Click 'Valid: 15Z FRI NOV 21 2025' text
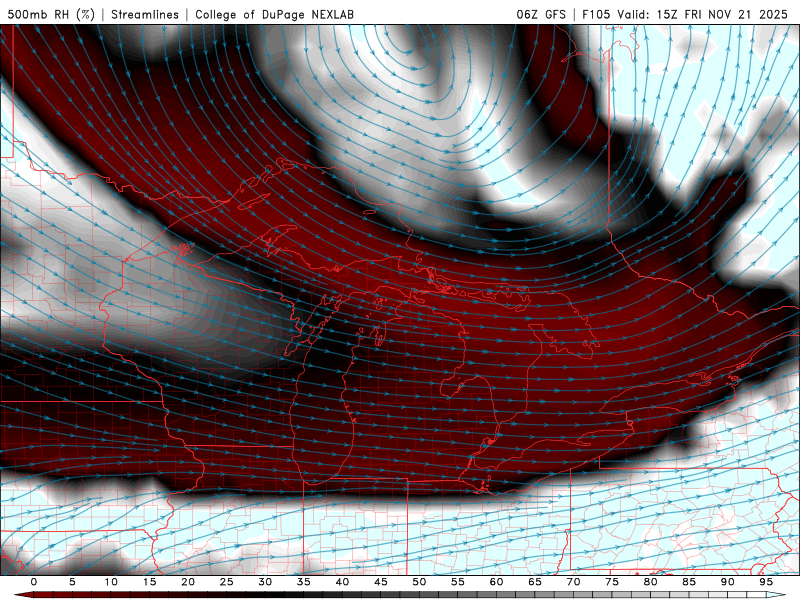Screen dimensions: 800x600 pos(703,14)
